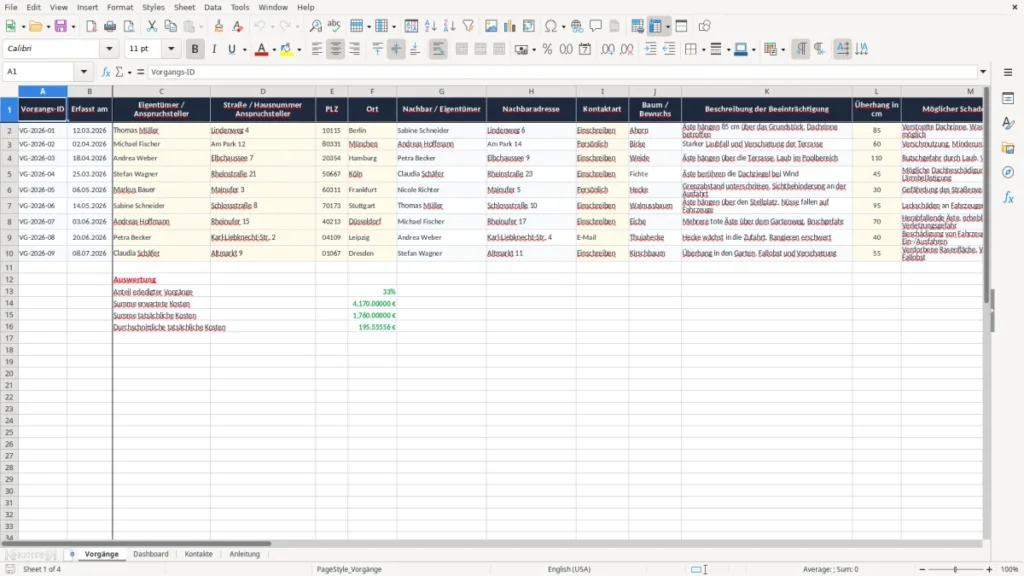Open the Calibri font name dropdown
The height and width of the screenshot is (576, 1024).
(x=109, y=49)
